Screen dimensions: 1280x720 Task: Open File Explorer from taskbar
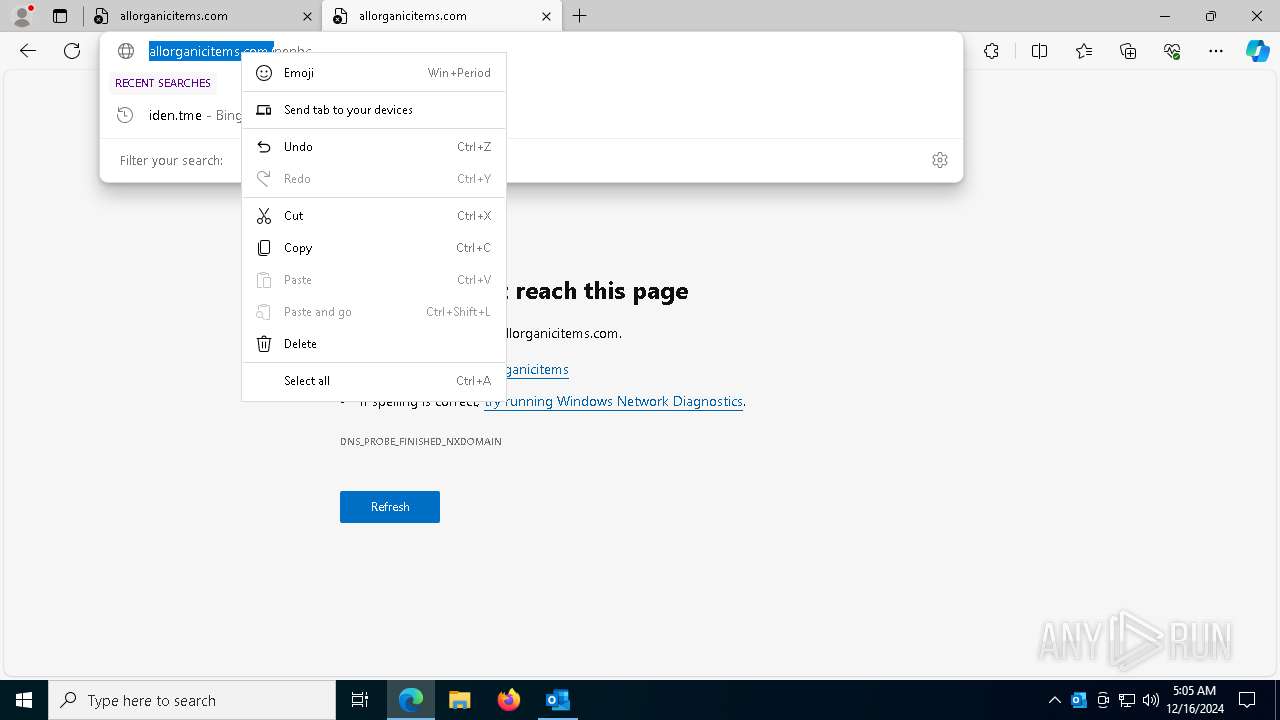pos(459,700)
